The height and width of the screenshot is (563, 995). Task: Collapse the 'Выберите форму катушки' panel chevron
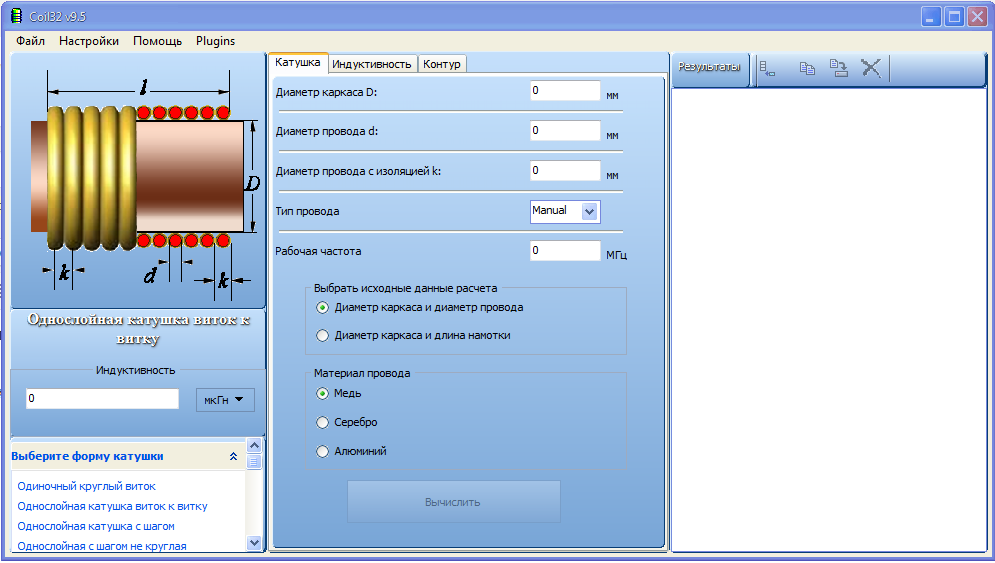[x=234, y=456]
